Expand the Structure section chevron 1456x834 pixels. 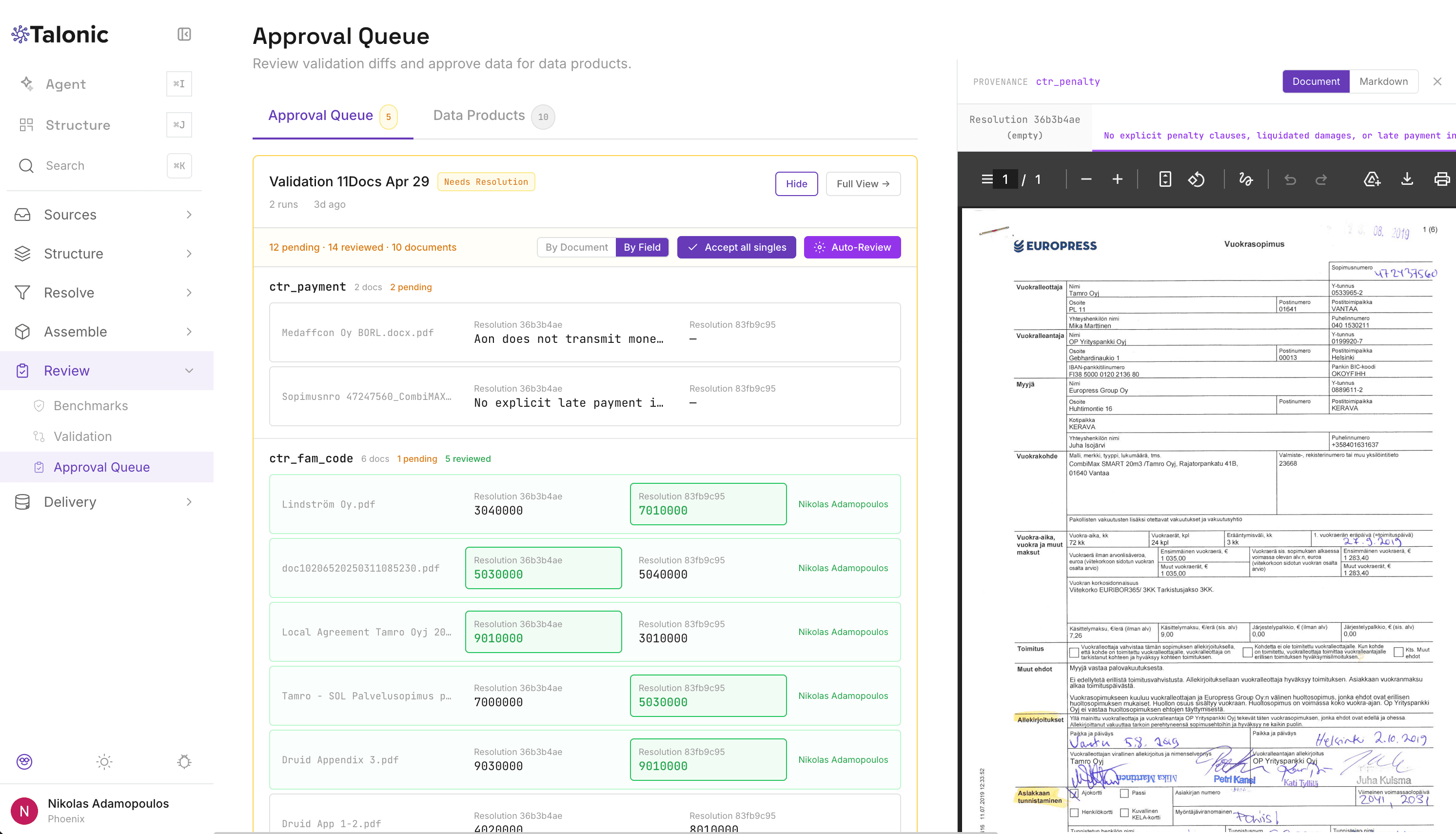[189, 254]
